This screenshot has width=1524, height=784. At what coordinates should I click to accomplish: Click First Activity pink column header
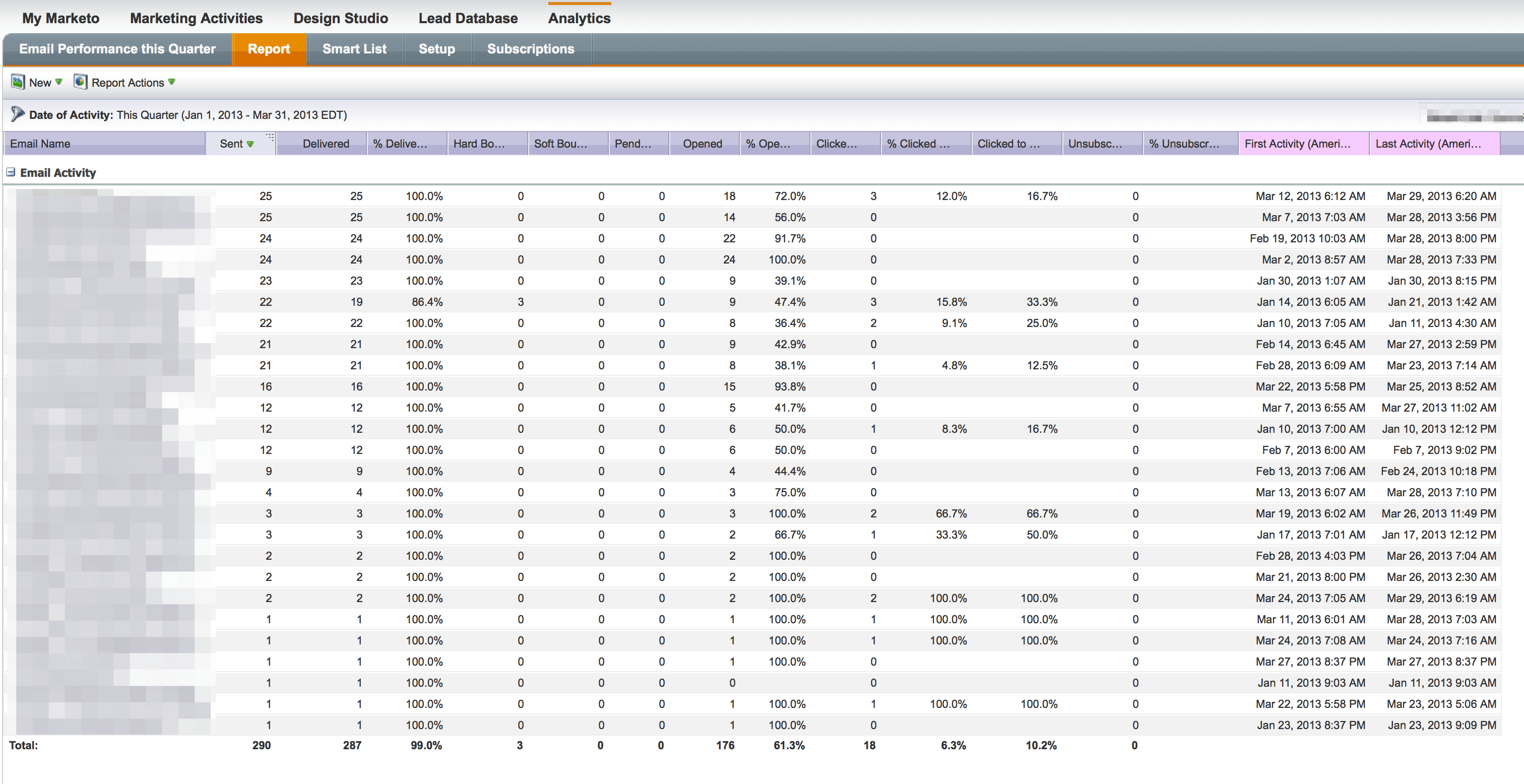click(1297, 144)
